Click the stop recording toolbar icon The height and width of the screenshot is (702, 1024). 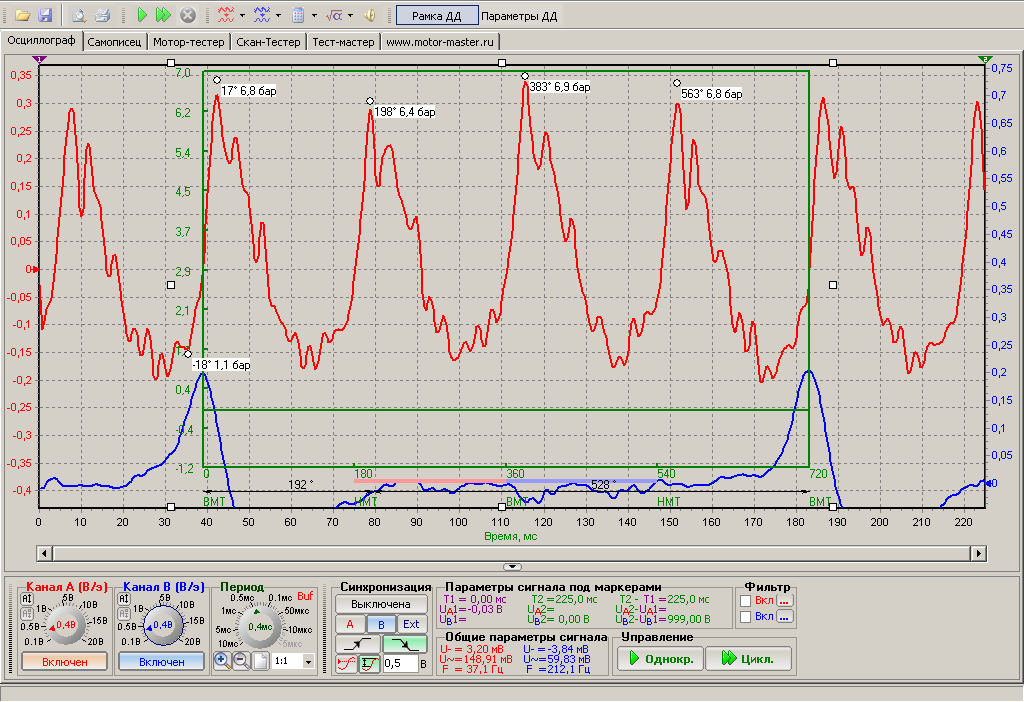pos(187,16)
